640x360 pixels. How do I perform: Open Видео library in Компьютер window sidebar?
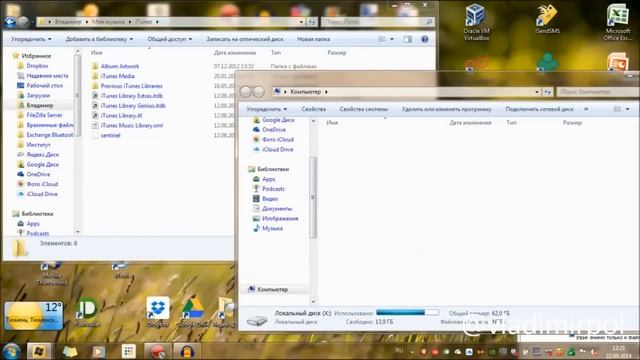[x=270, y=198]
